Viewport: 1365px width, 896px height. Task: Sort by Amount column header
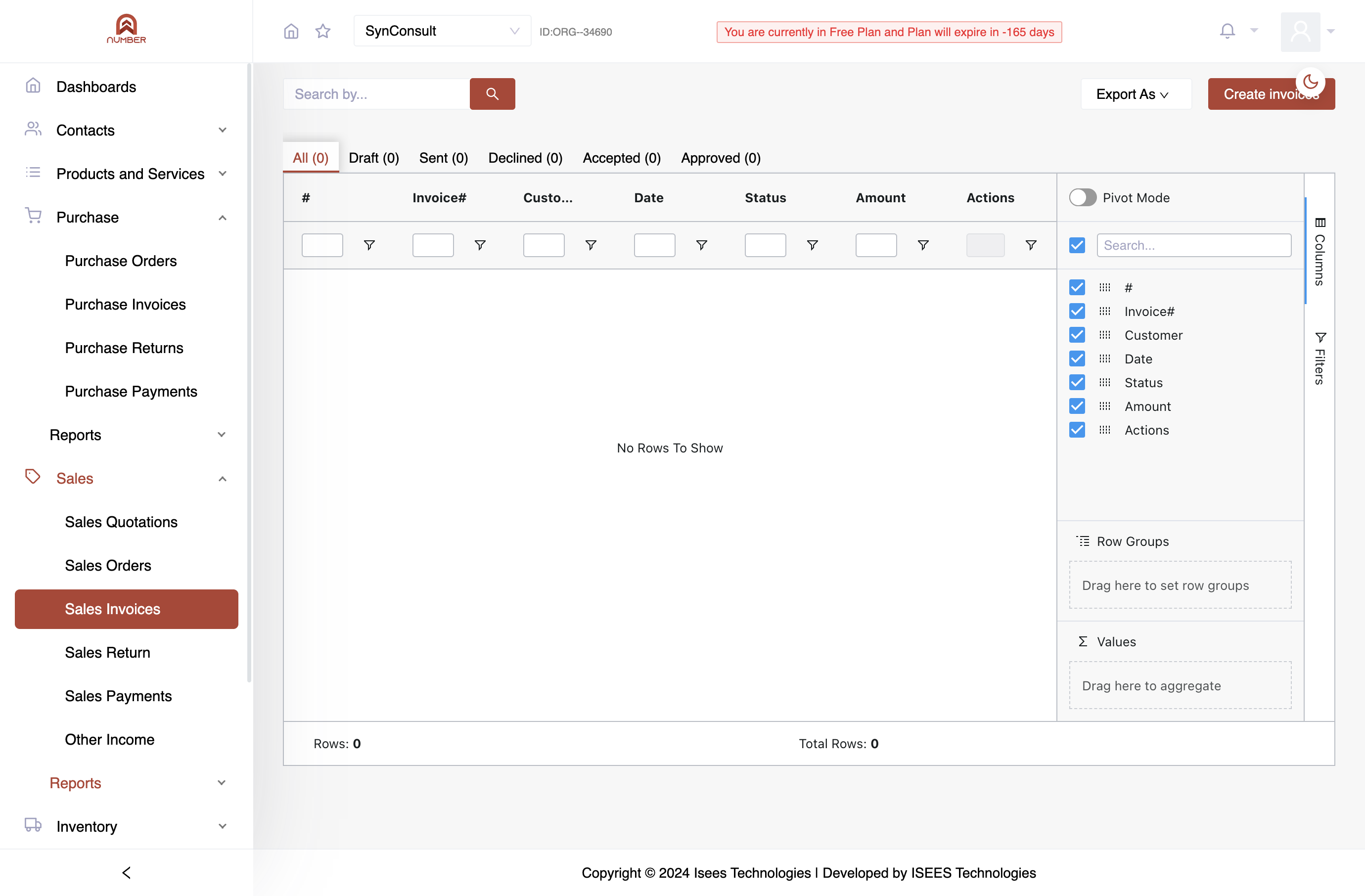pos(880,197)
